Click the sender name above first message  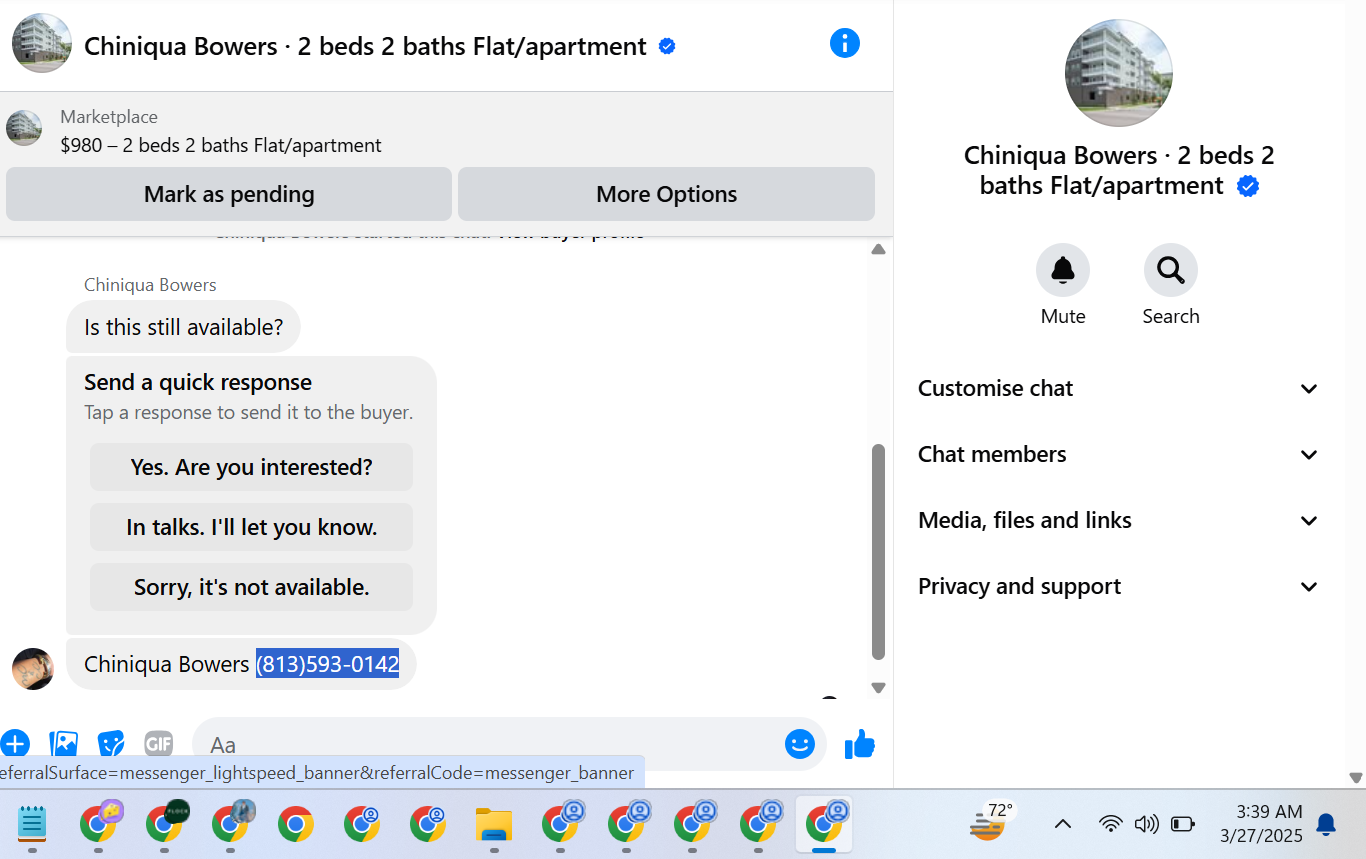tap(150, 285)
